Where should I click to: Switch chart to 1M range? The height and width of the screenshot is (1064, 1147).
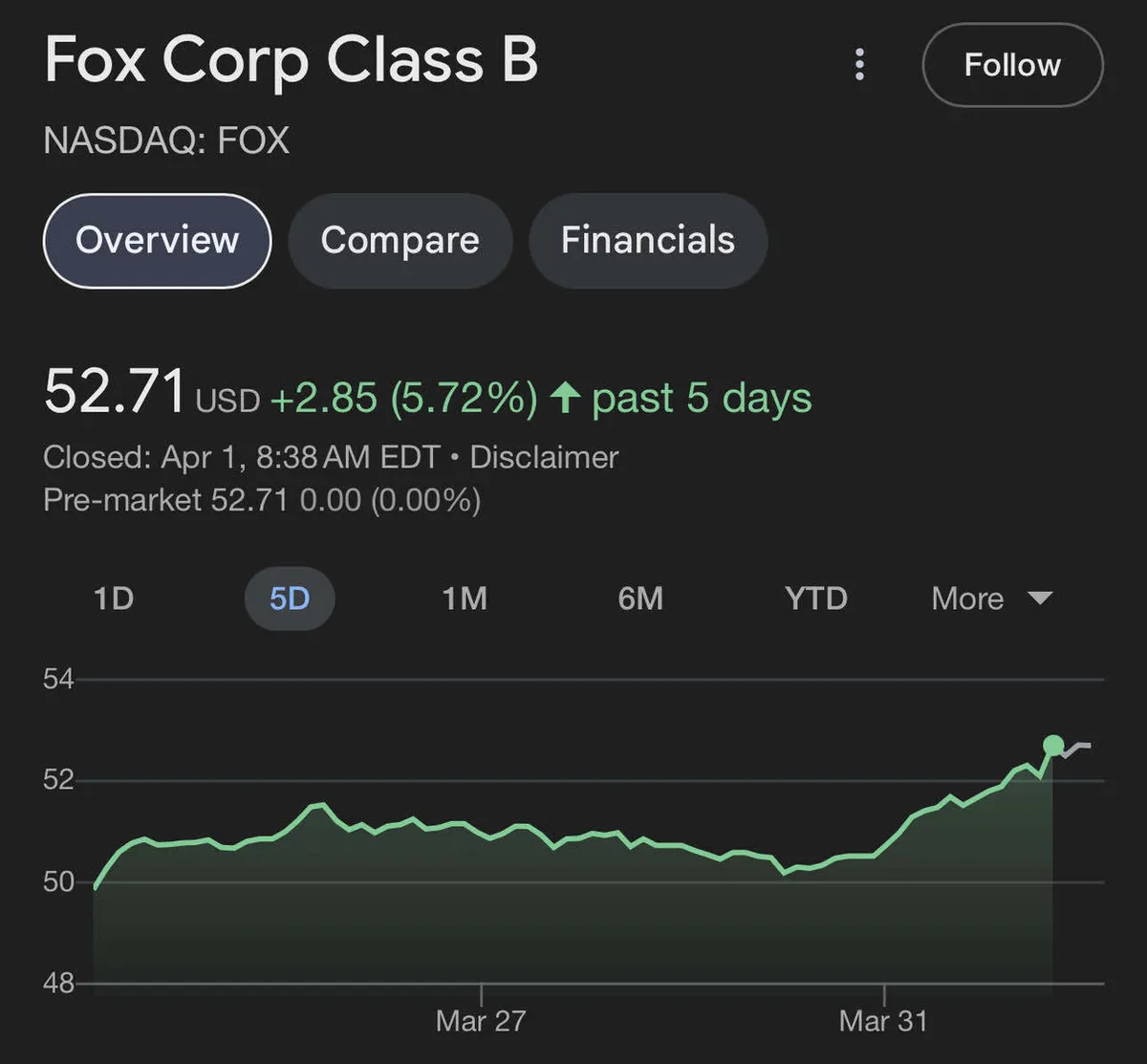pyautogui.click(x=465, y=598)
